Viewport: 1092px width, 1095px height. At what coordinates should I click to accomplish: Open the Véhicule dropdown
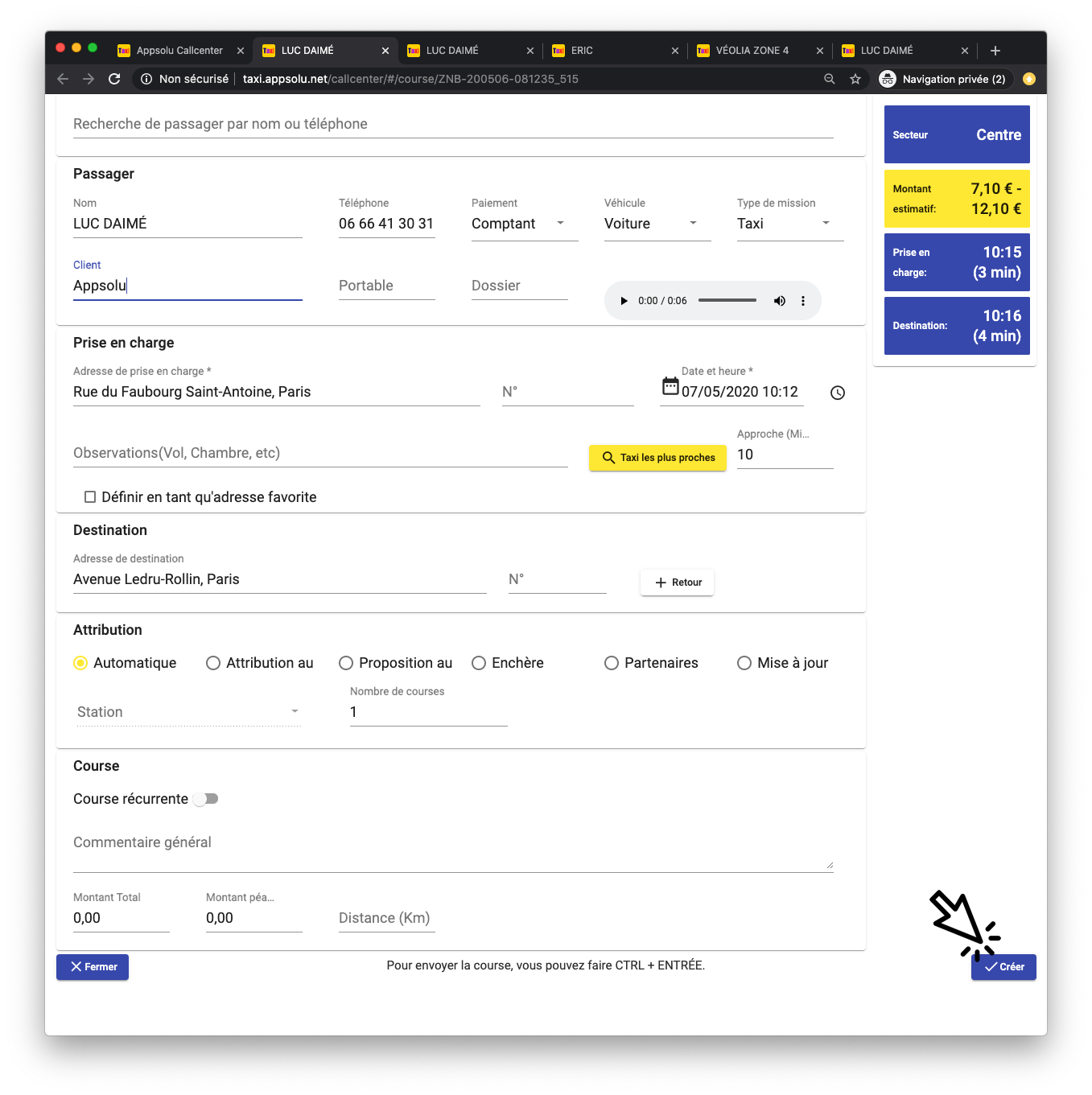(x=657, y=224)
